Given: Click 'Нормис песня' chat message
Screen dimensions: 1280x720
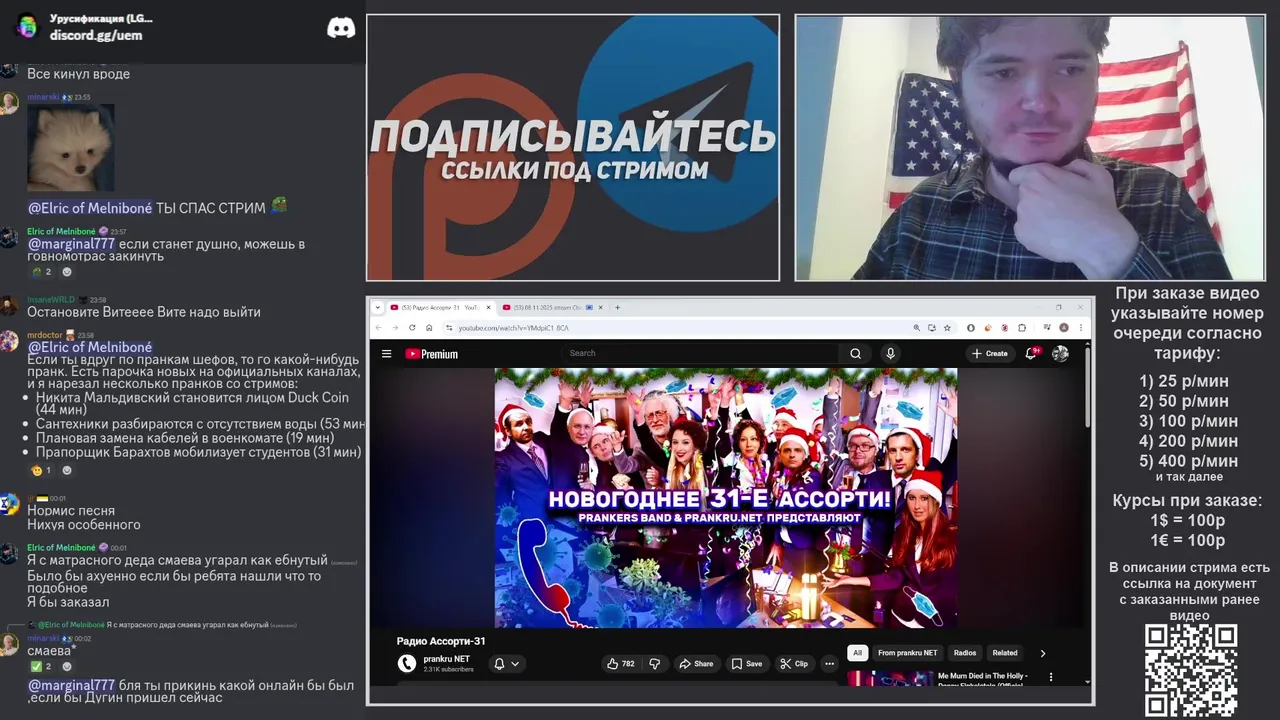Looking at the screenshot, I should pos(71,511).
